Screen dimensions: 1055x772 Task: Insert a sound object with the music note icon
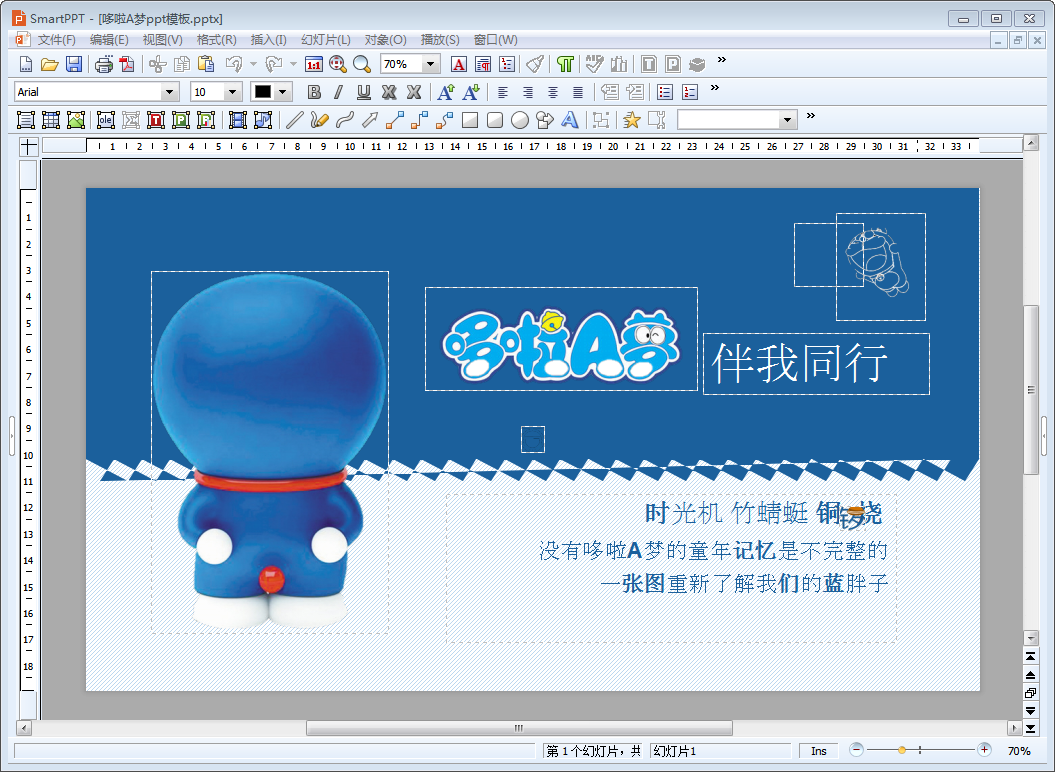click(x=262, y=120)
